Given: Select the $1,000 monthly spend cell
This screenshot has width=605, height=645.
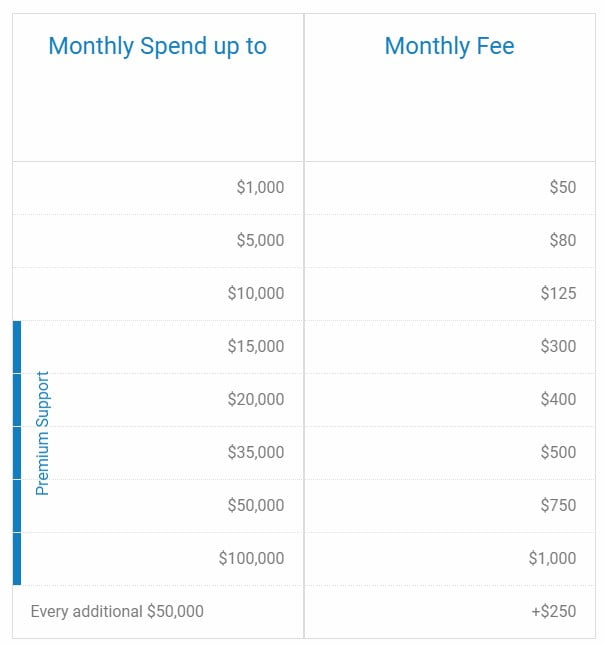Looking at the screenshot, I should pyautogui.click(x=260, y=187).
